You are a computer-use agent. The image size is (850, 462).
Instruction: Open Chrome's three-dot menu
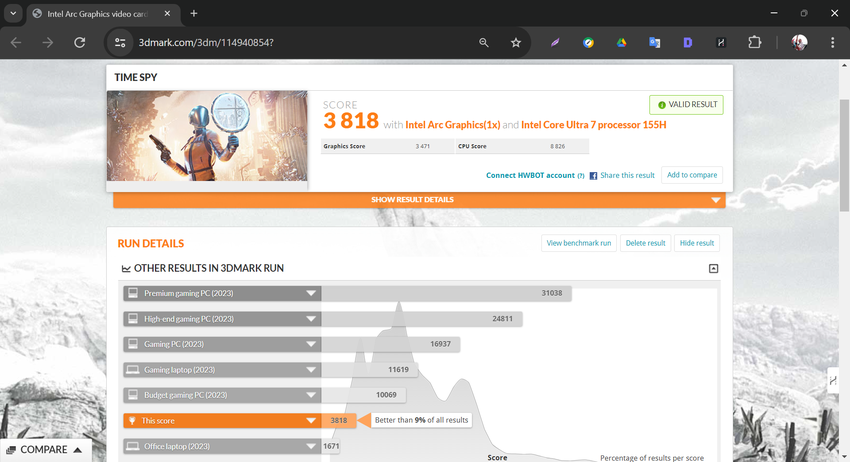(x=832, y=43)
